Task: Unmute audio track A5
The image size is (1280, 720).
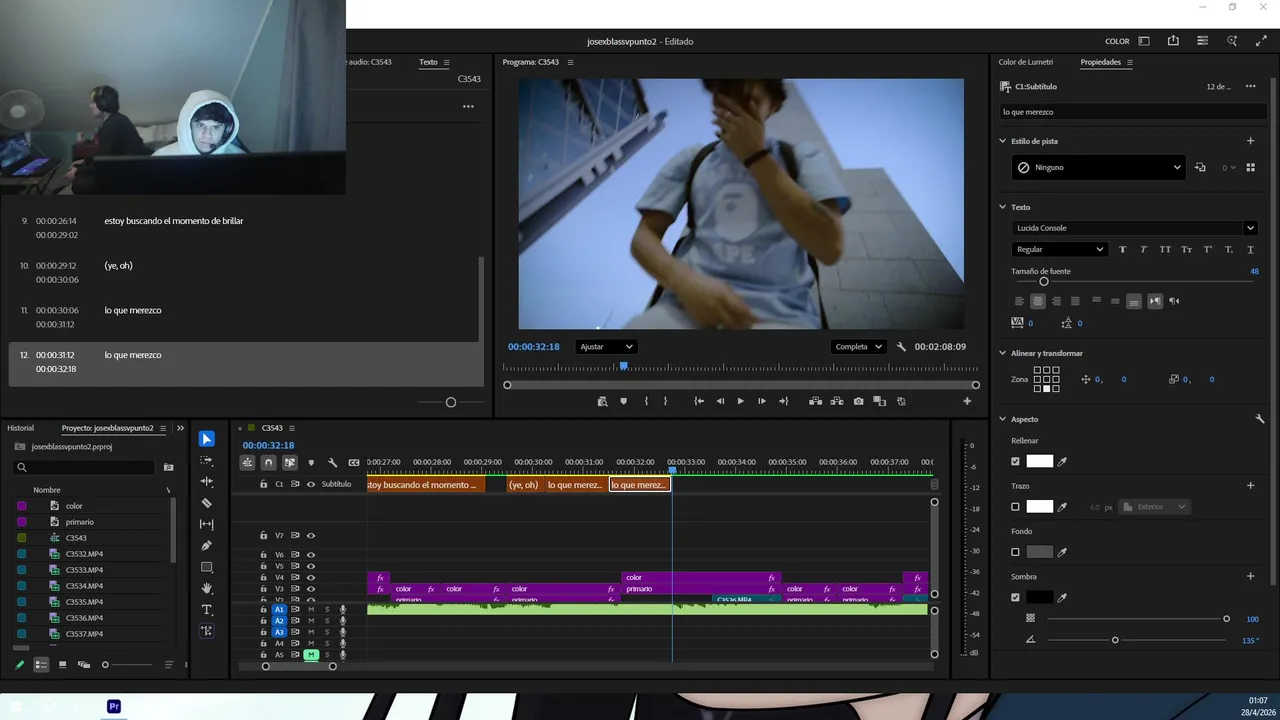Action: click(x=311, y=655)
